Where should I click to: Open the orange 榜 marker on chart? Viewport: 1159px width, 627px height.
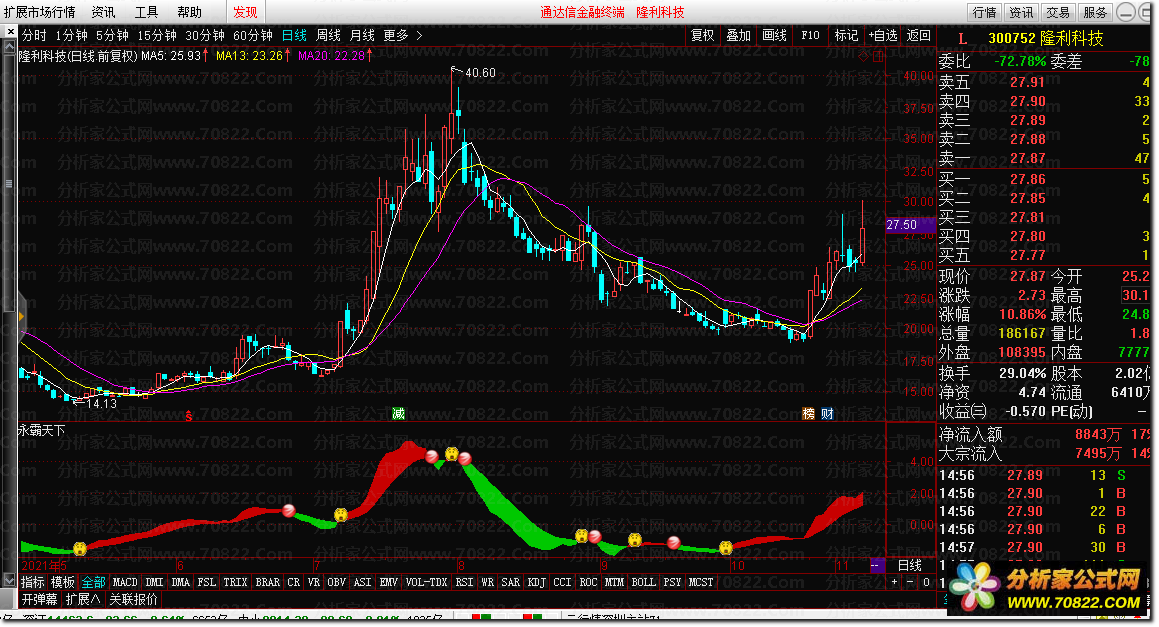click(809, 413)
